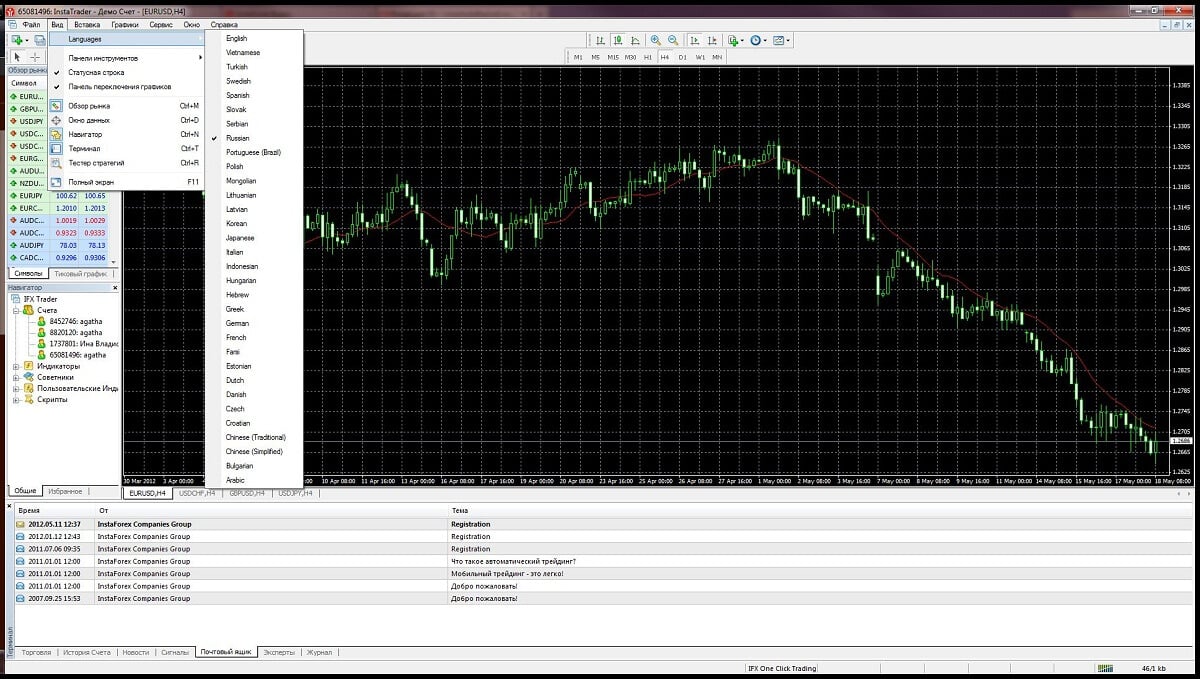Click the zoom in magnifier icon
The width and height of the screenshot is (1200, 679).
coord(656,40)
